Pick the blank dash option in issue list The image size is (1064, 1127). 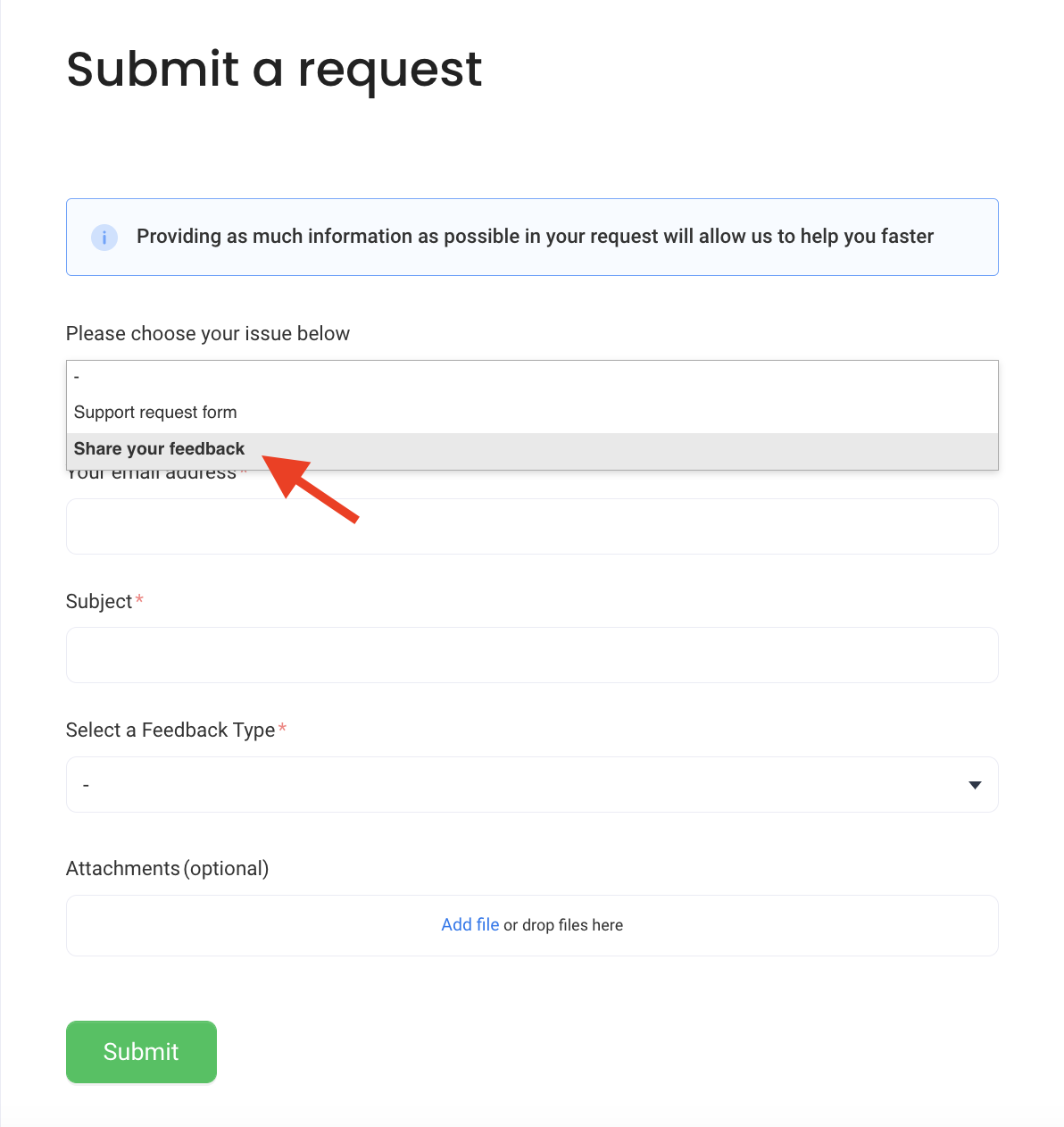pyautogui.click(x=532, y=377)
